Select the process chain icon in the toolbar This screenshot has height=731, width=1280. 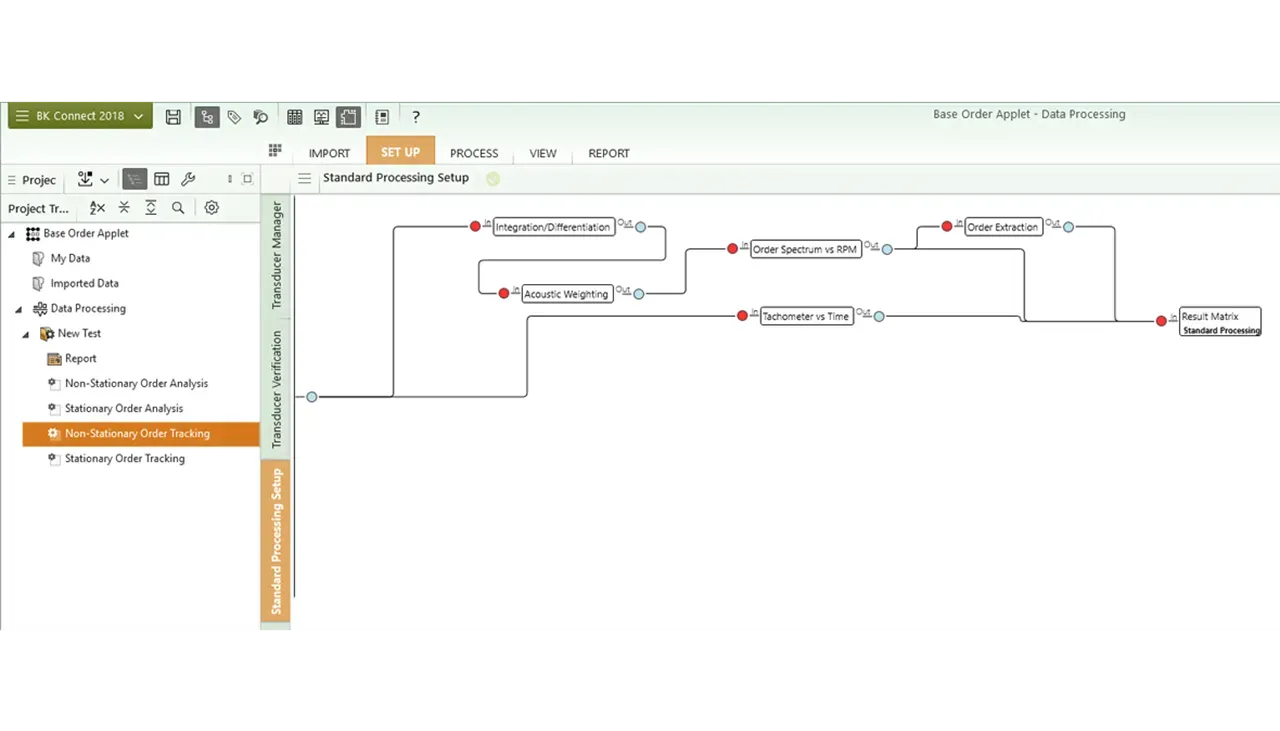point(206,116)
